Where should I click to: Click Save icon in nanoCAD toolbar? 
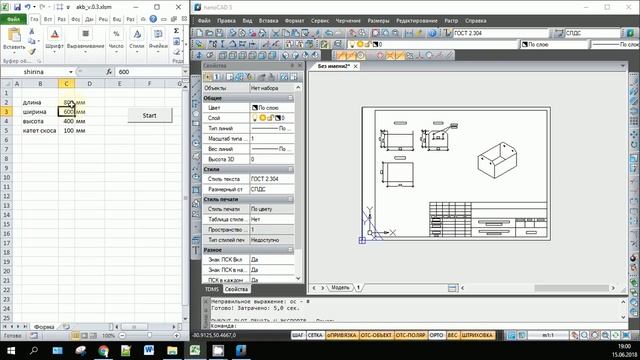click(219, 33)
